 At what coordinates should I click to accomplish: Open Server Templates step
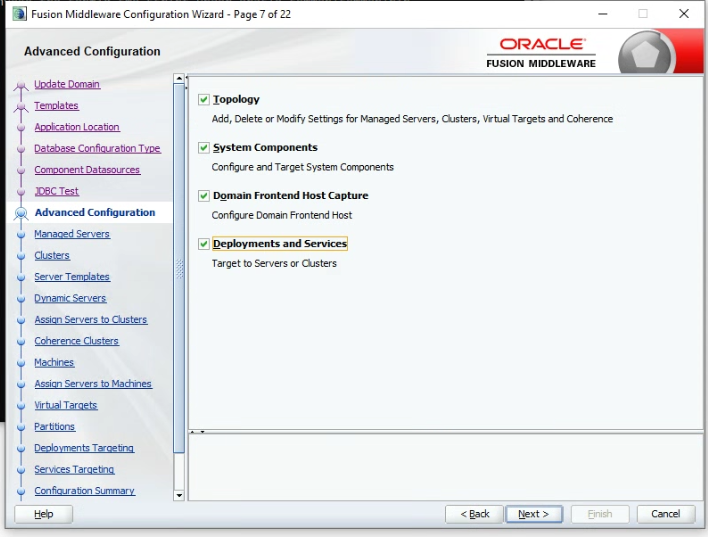tap(72, 276)
